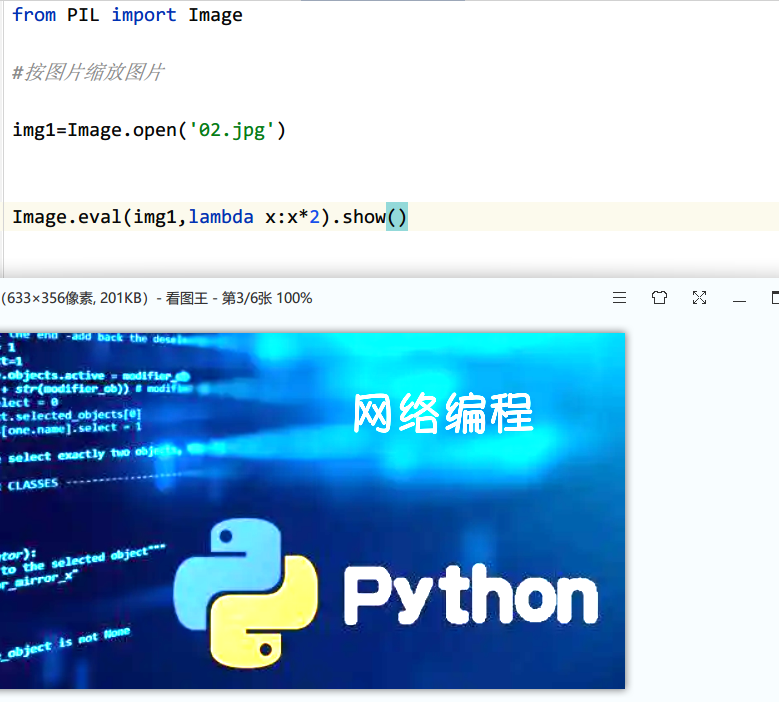The height and width of the screenshot is (702, 779).
Task: Click the 'from PIL import Image' line
Action: 128,15
